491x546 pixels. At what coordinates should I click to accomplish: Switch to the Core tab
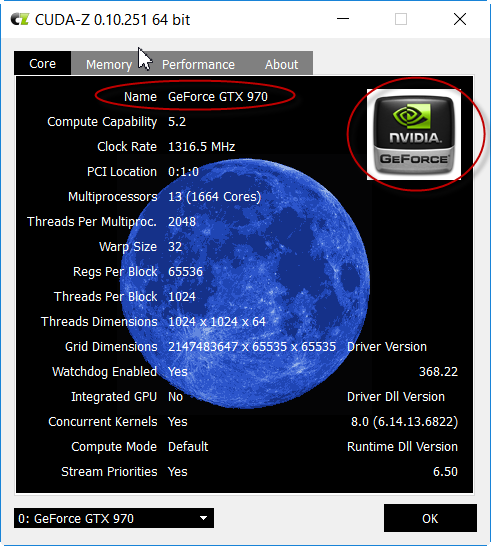tap(42, 63)
